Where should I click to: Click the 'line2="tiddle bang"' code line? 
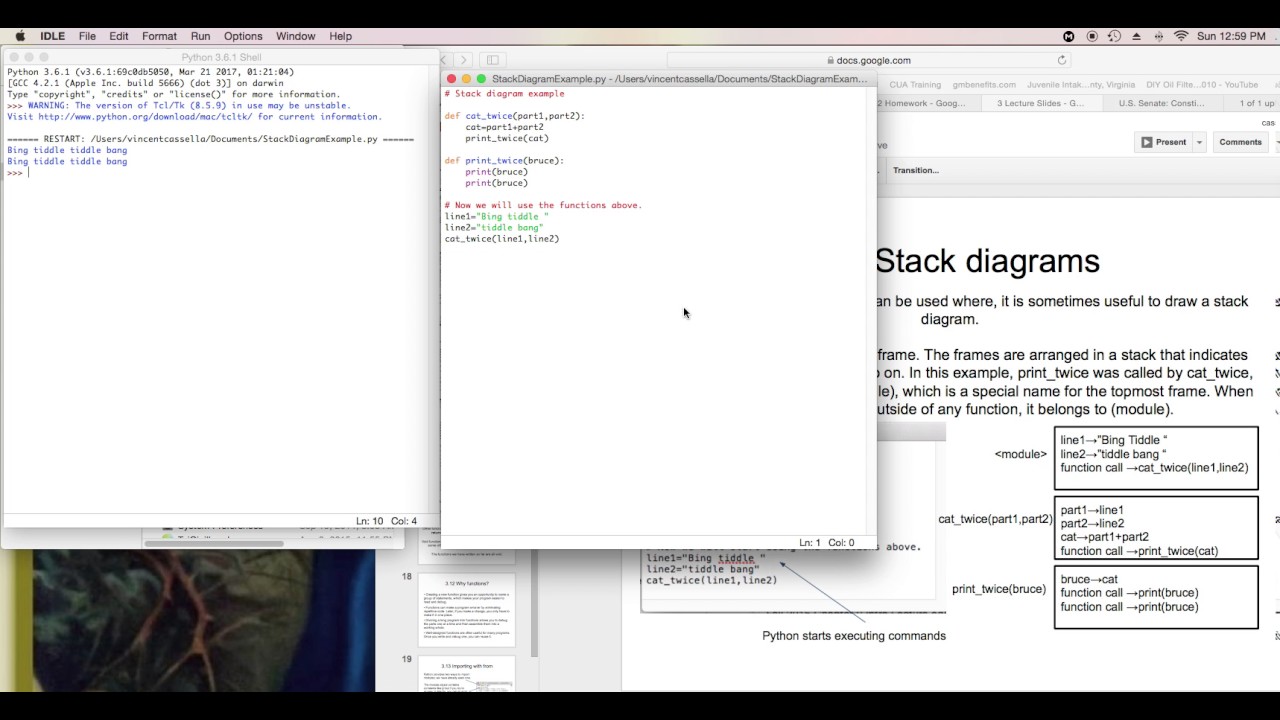click(494, 228)
